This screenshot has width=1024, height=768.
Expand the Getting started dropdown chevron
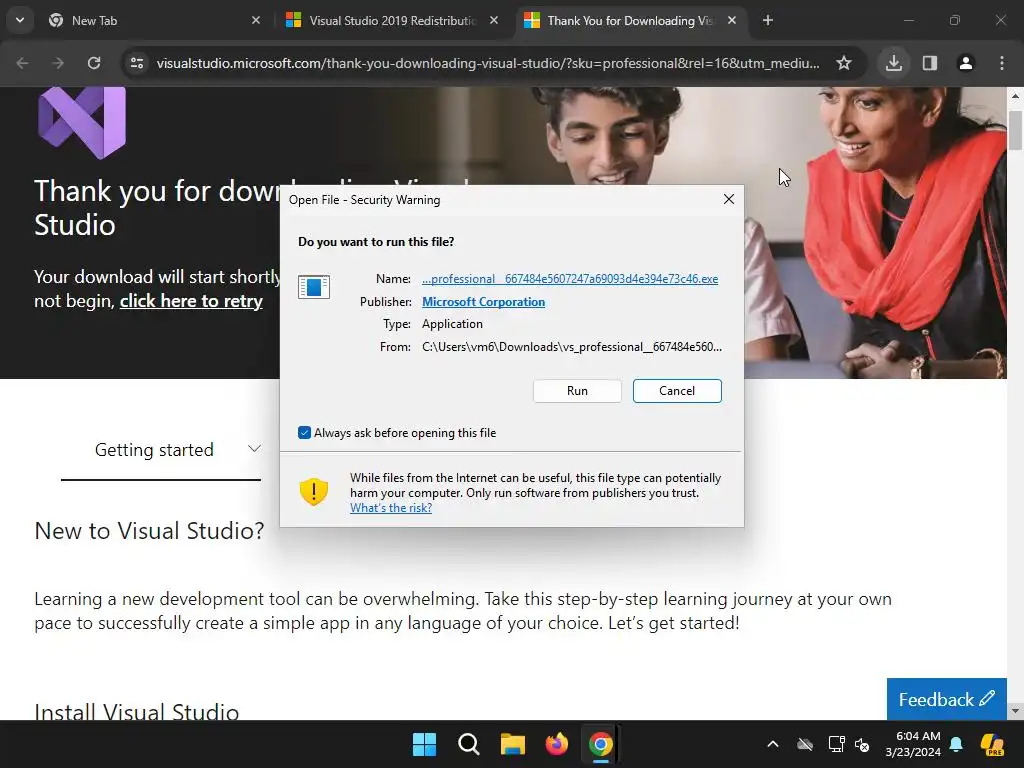click(254, 449)
